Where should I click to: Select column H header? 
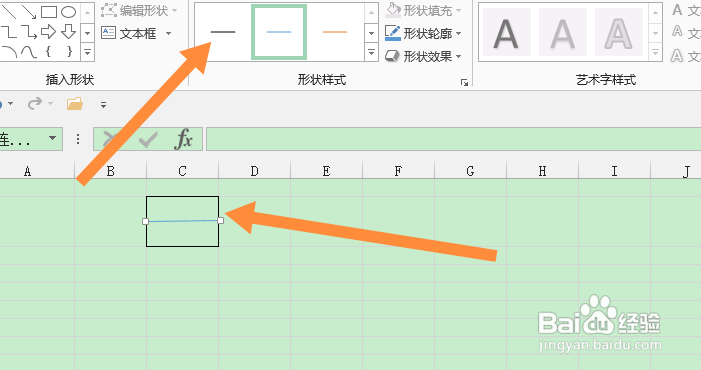(542, 171)
